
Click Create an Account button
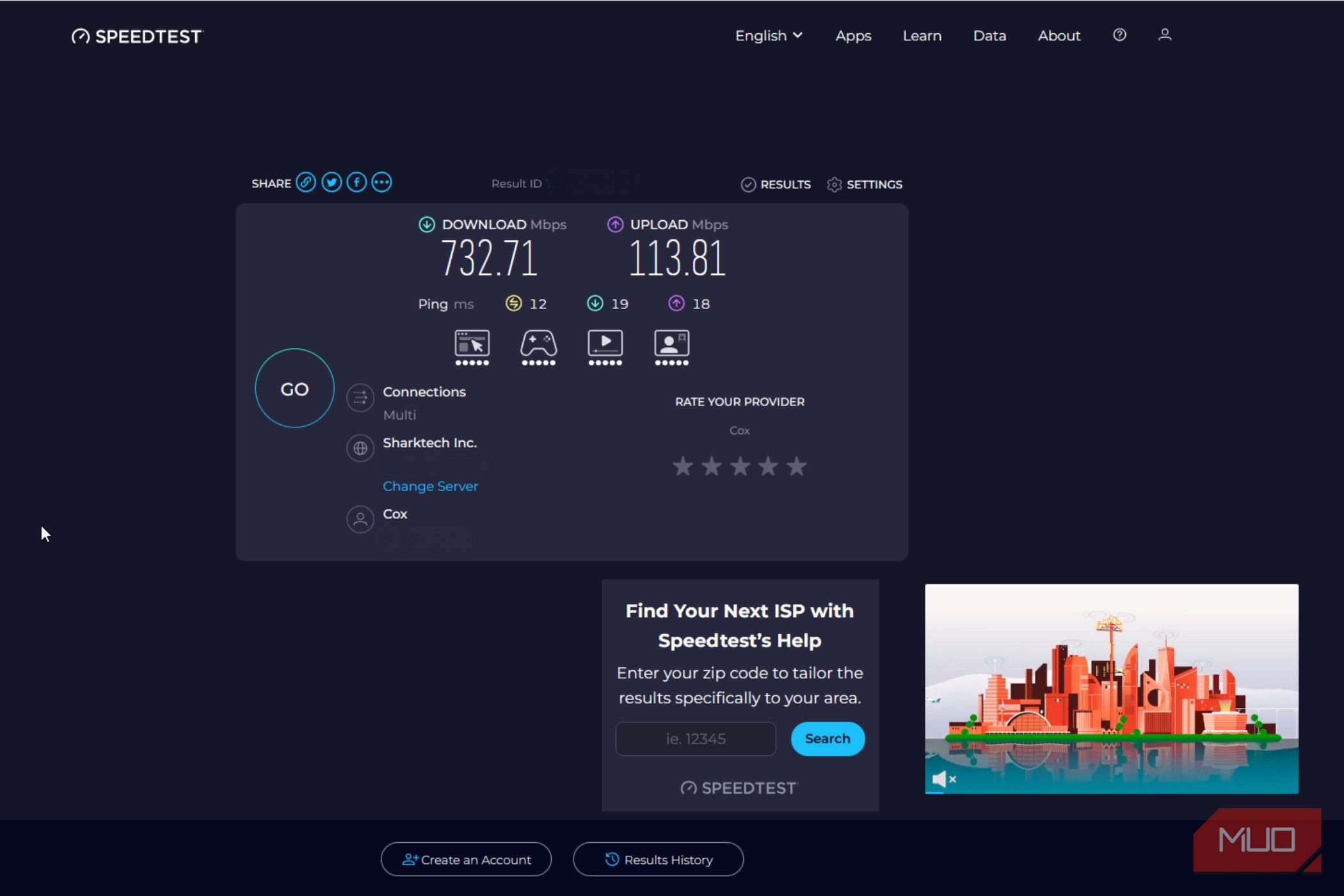click(466, 860)
